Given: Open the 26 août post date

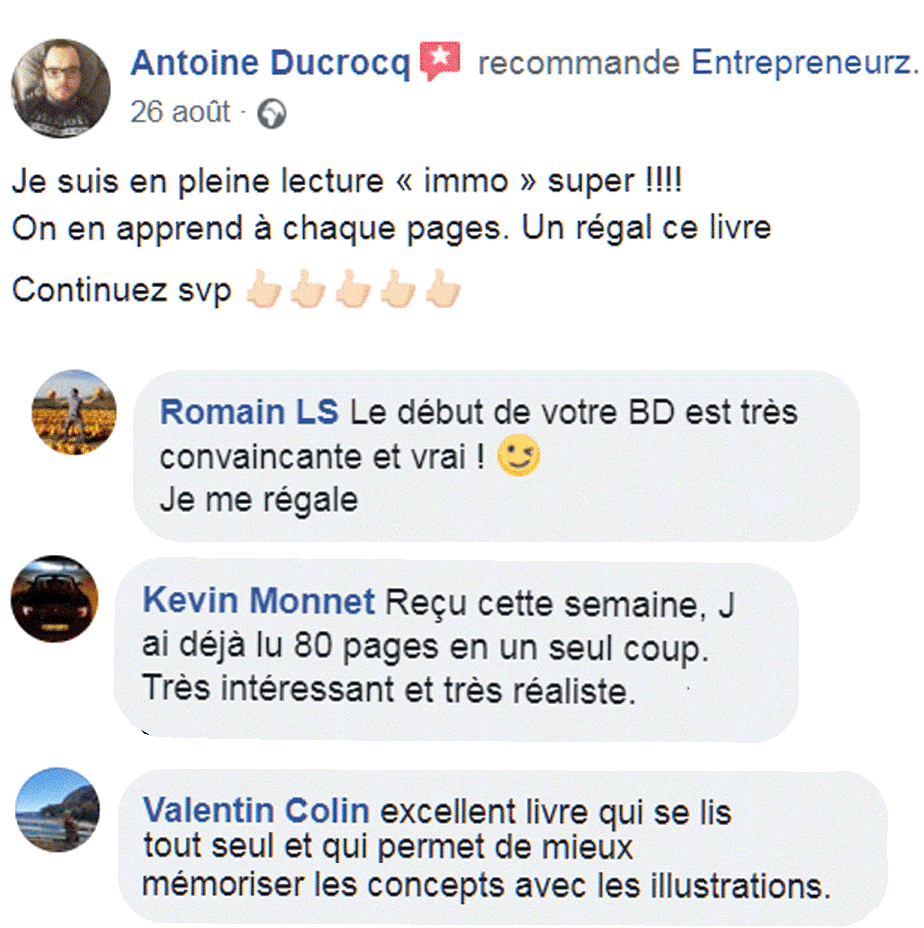Looking at the screenshot, I should tap(180, 112).
